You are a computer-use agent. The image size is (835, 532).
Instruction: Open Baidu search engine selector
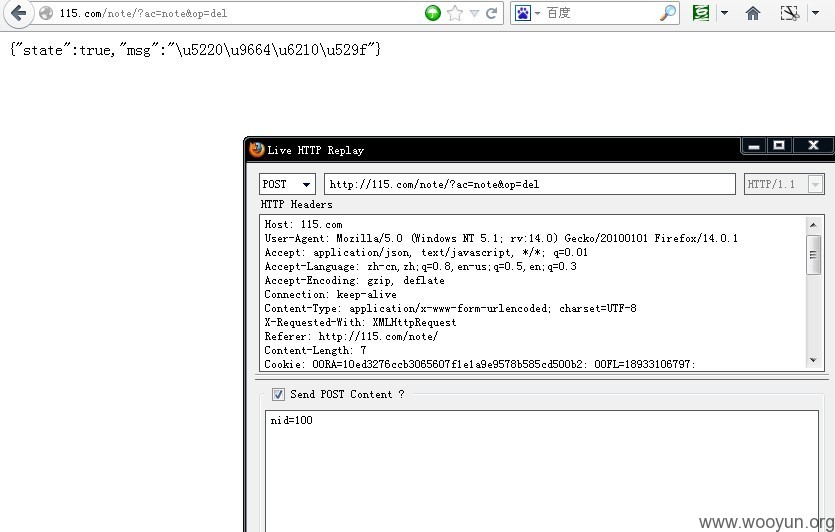coord(527,13)
